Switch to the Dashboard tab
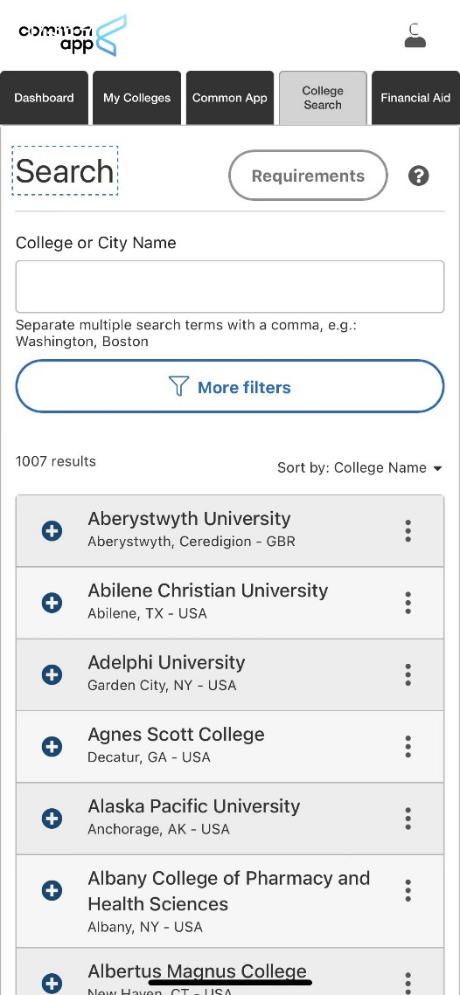This screenshot has height=995, width=460. 44,98
